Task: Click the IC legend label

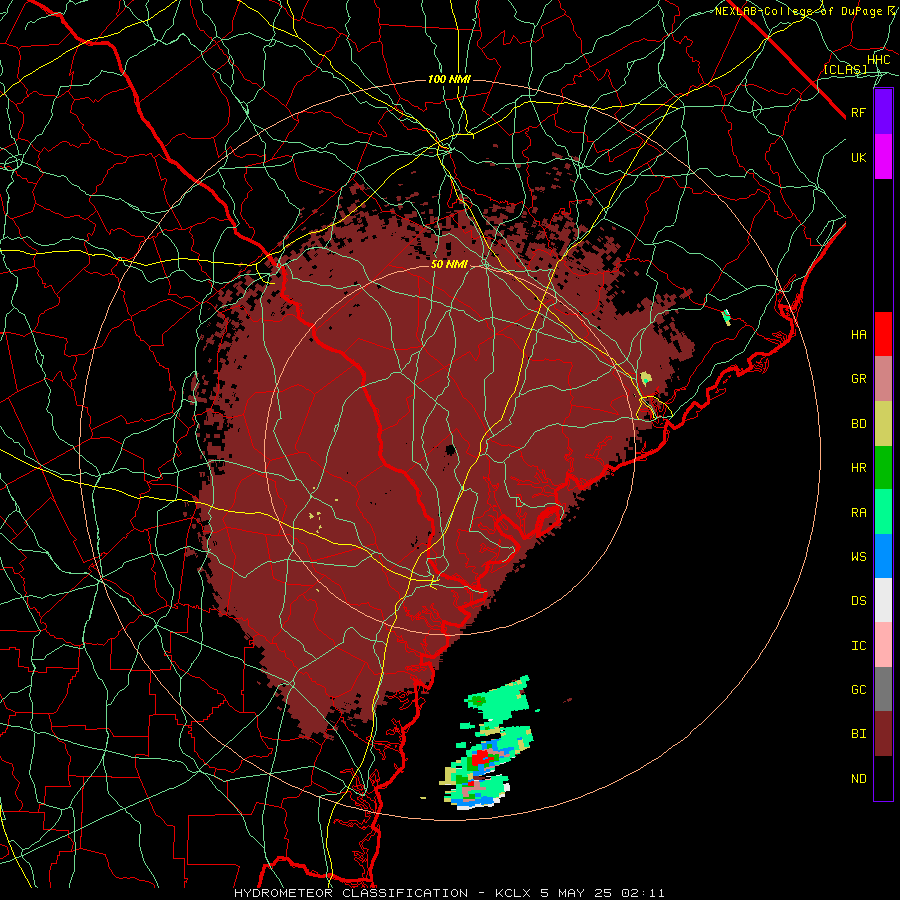Action: pos(859,646)
